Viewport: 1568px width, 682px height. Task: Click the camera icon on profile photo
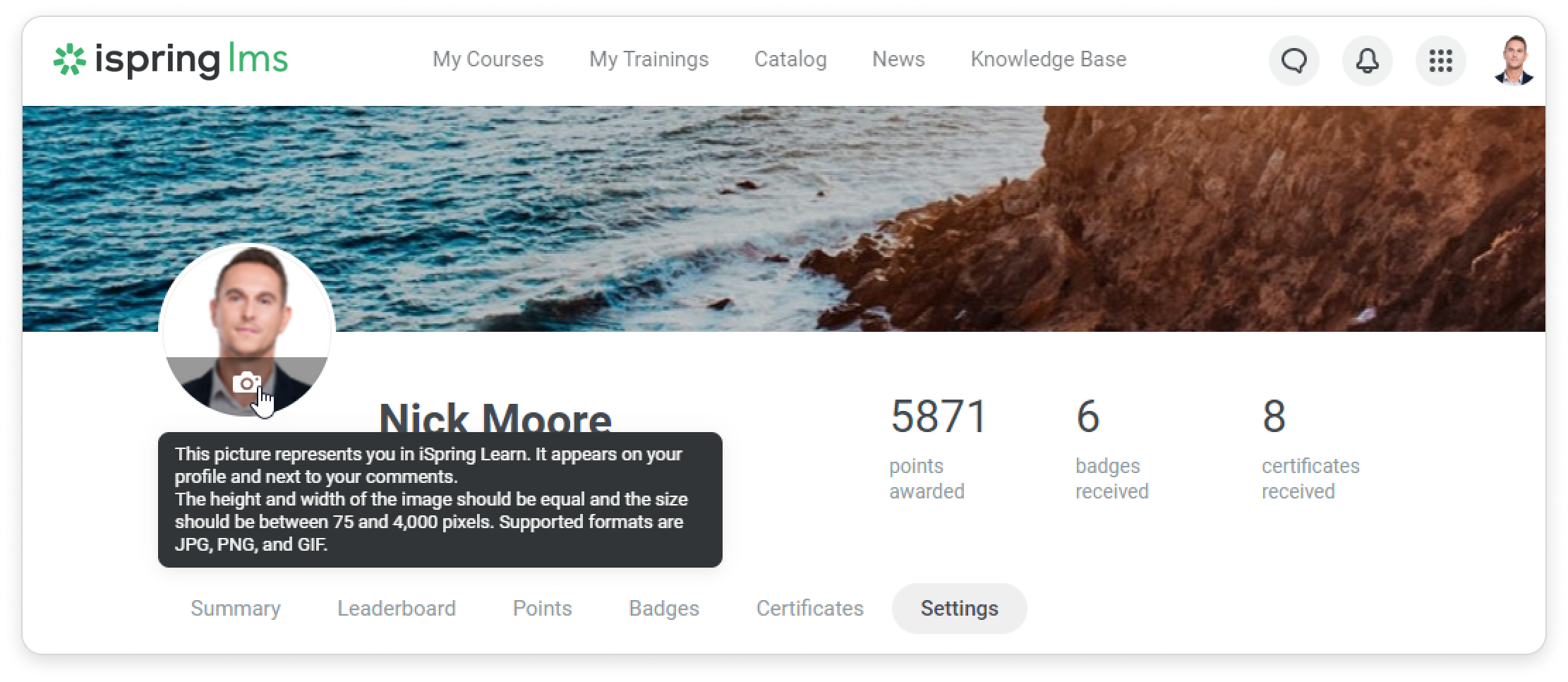(246, 383)
